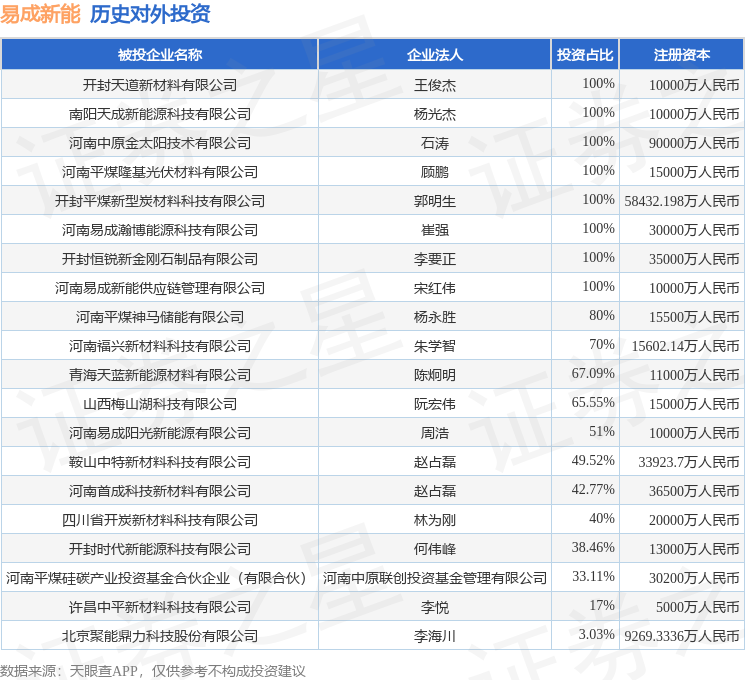745x680 pixels.
Task: Select 河南平煤隆基光伏材料有限公司 cell
Action: [x=160, y=172]
